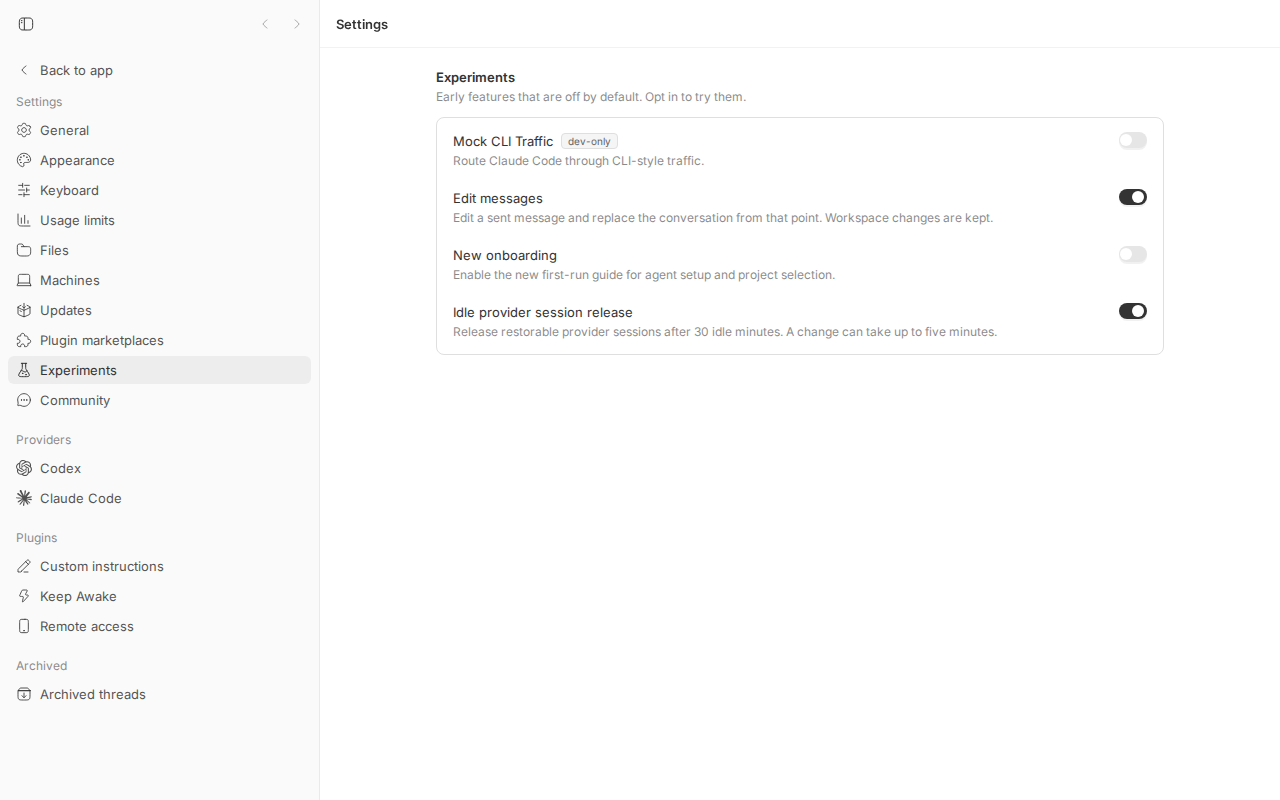View Archived threads
This screenshot has width=1280, height=800.
tap(159, 694)
